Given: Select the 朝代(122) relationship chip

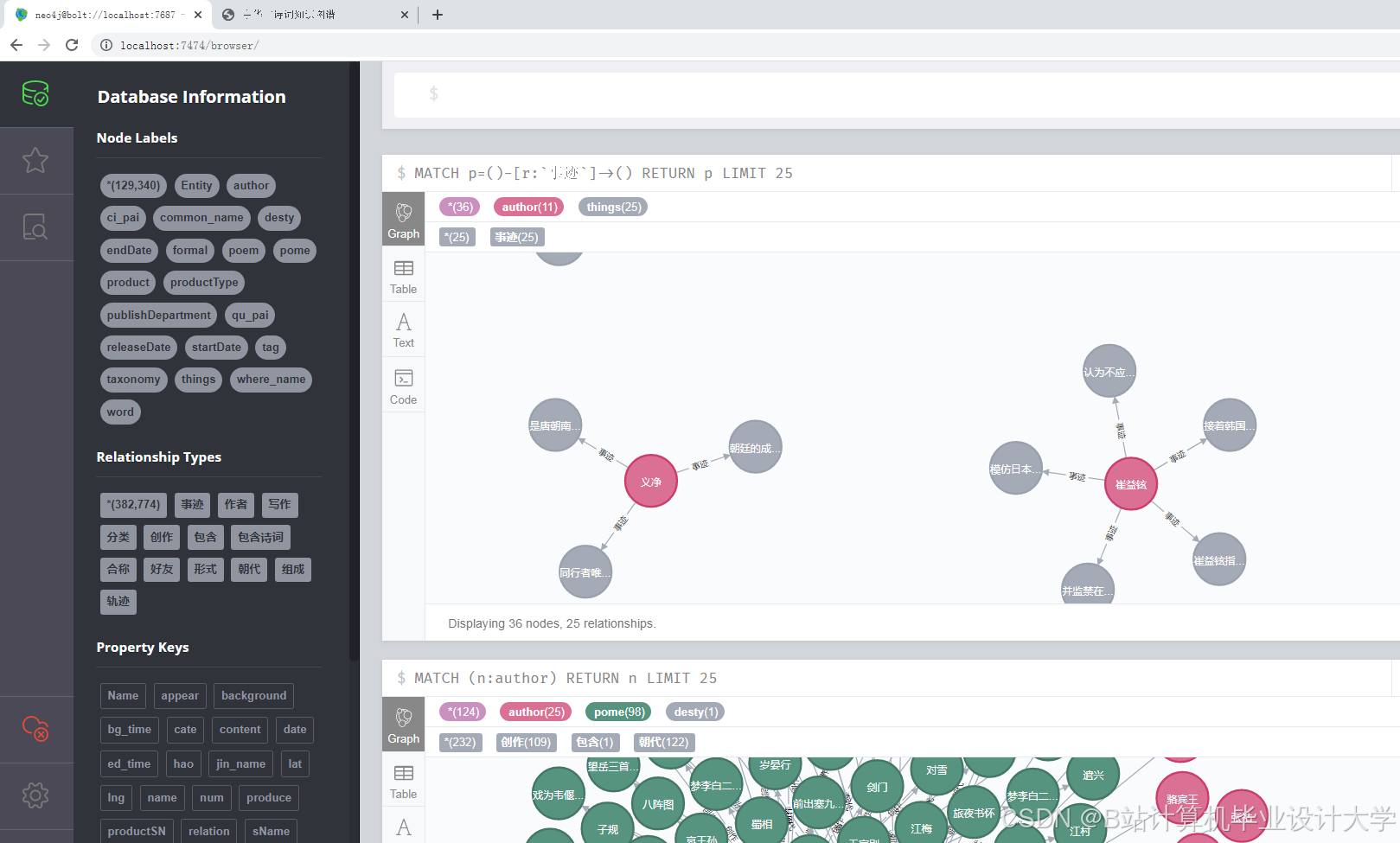Looking at the screenshot, I should 663,742.
